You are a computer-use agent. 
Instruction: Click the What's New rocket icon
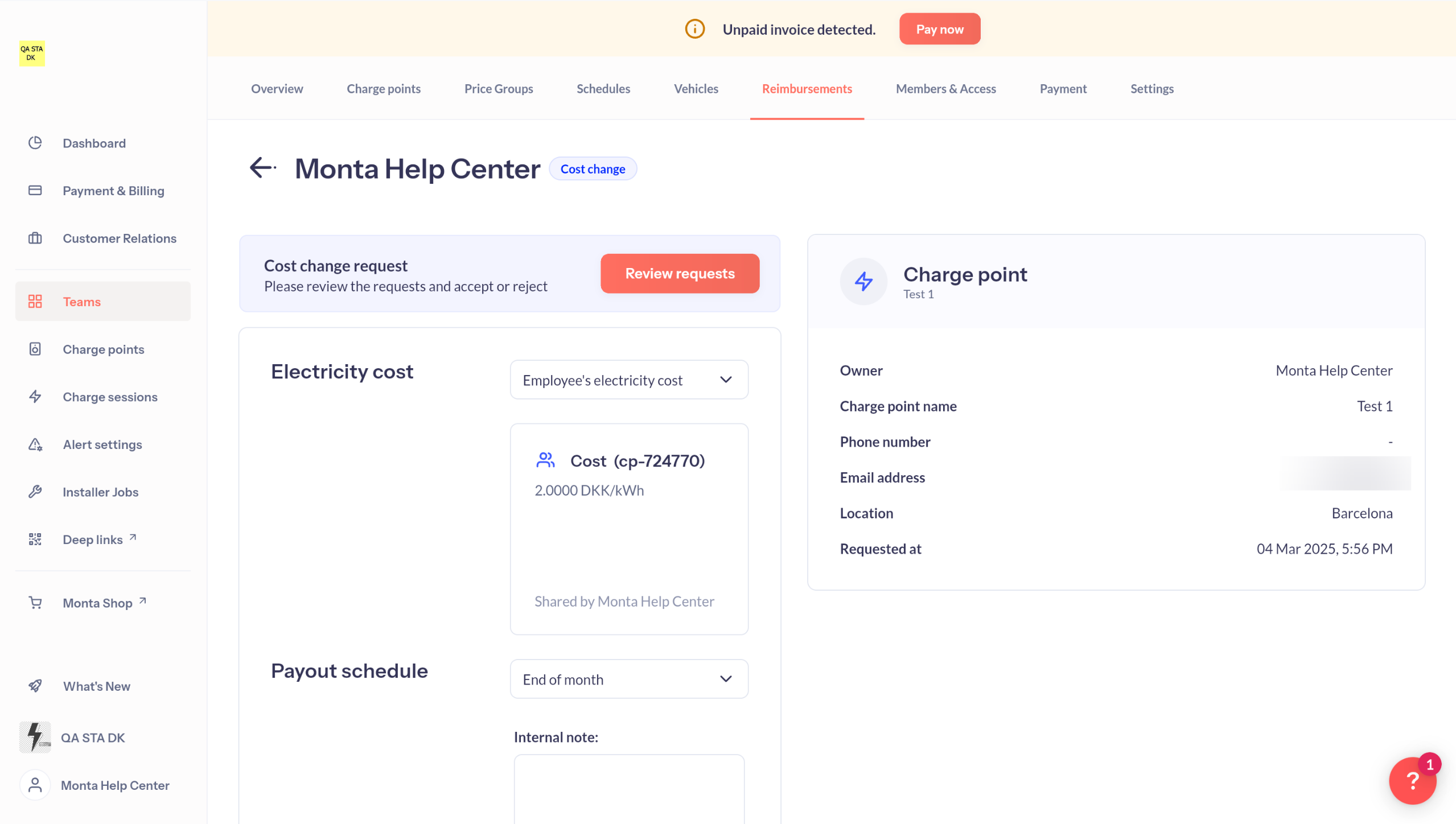click(35, 686)
